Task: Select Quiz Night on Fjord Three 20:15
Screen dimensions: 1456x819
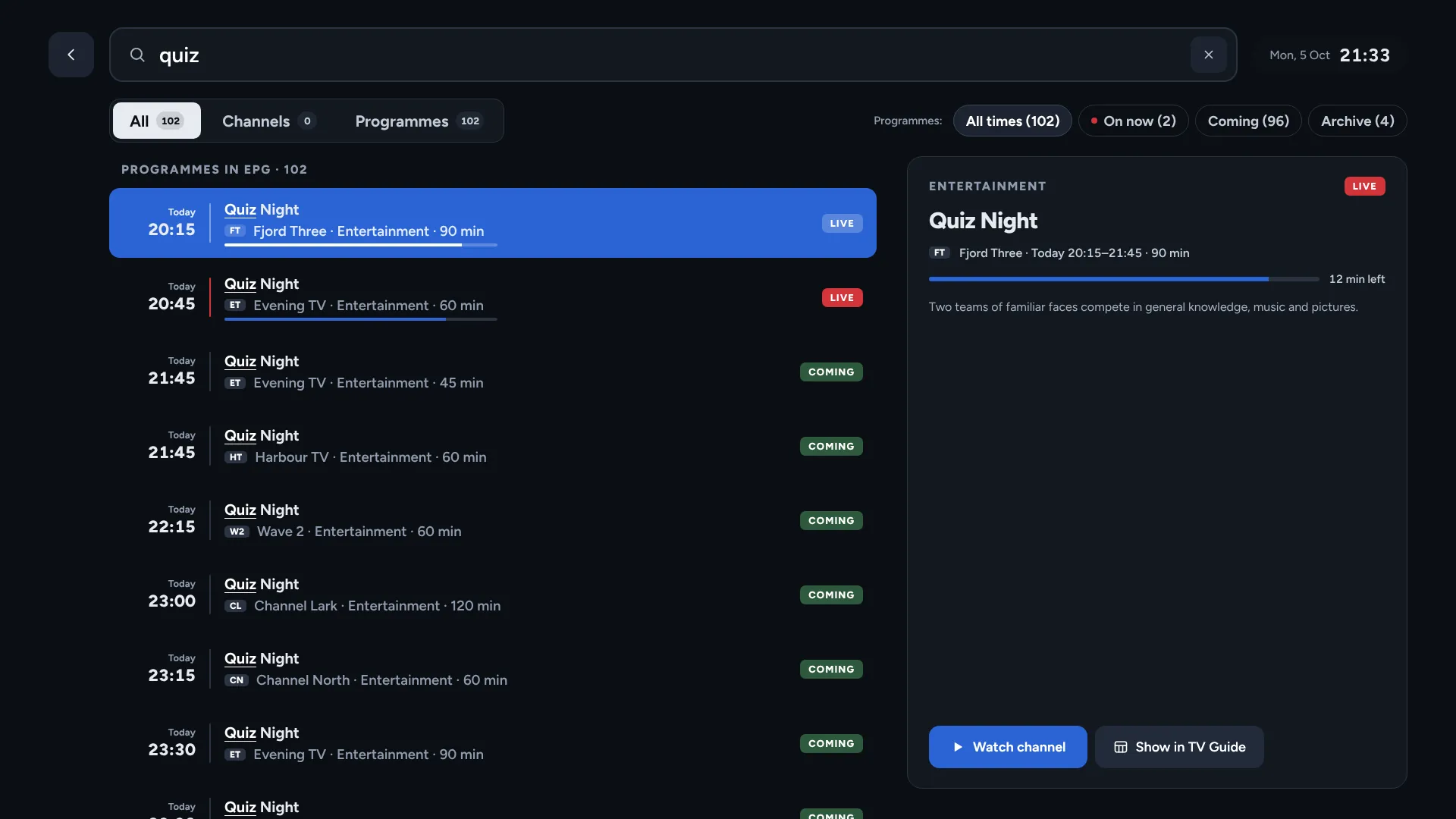Action: (493, 223)
